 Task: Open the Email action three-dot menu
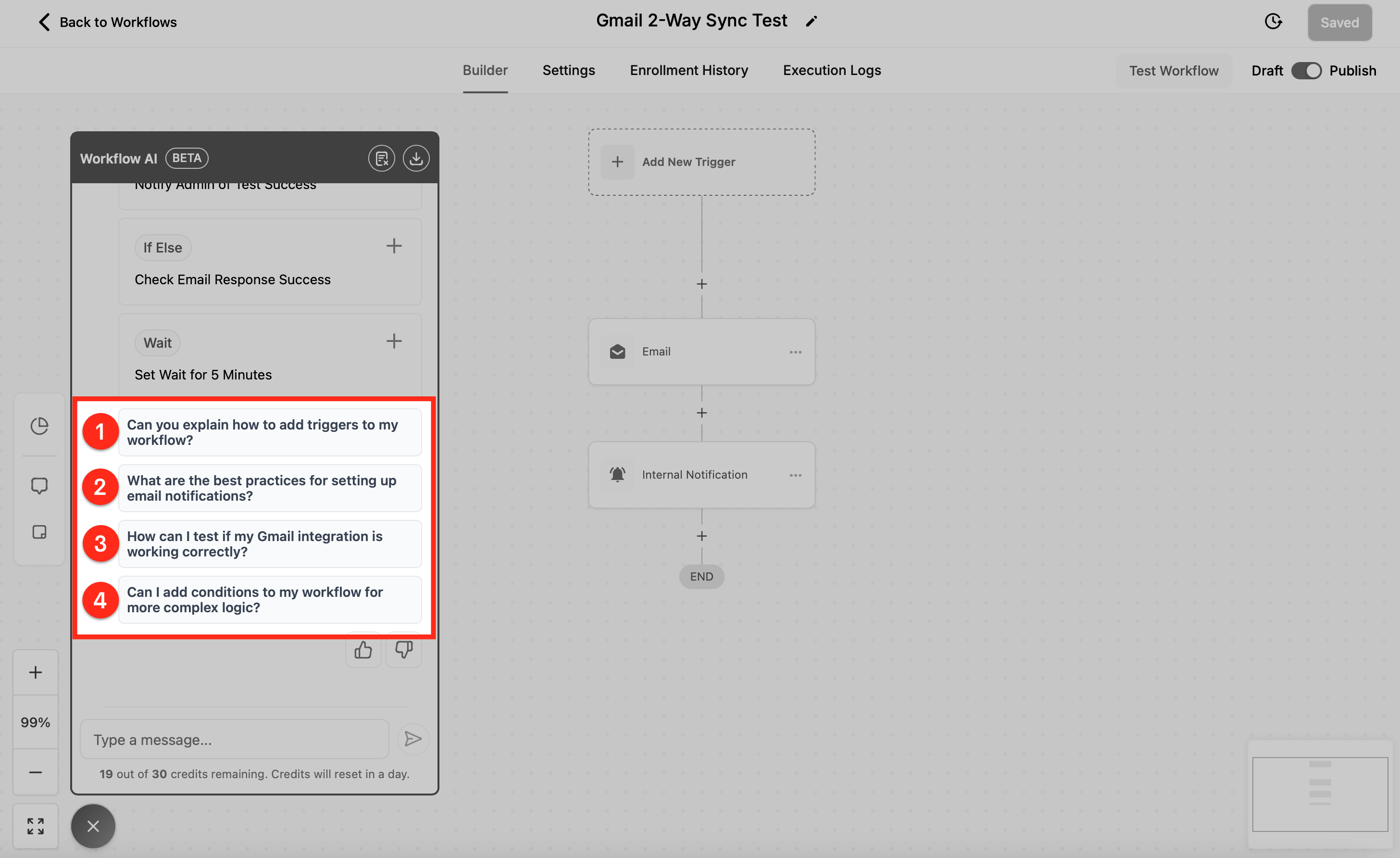tap(795, 353)
